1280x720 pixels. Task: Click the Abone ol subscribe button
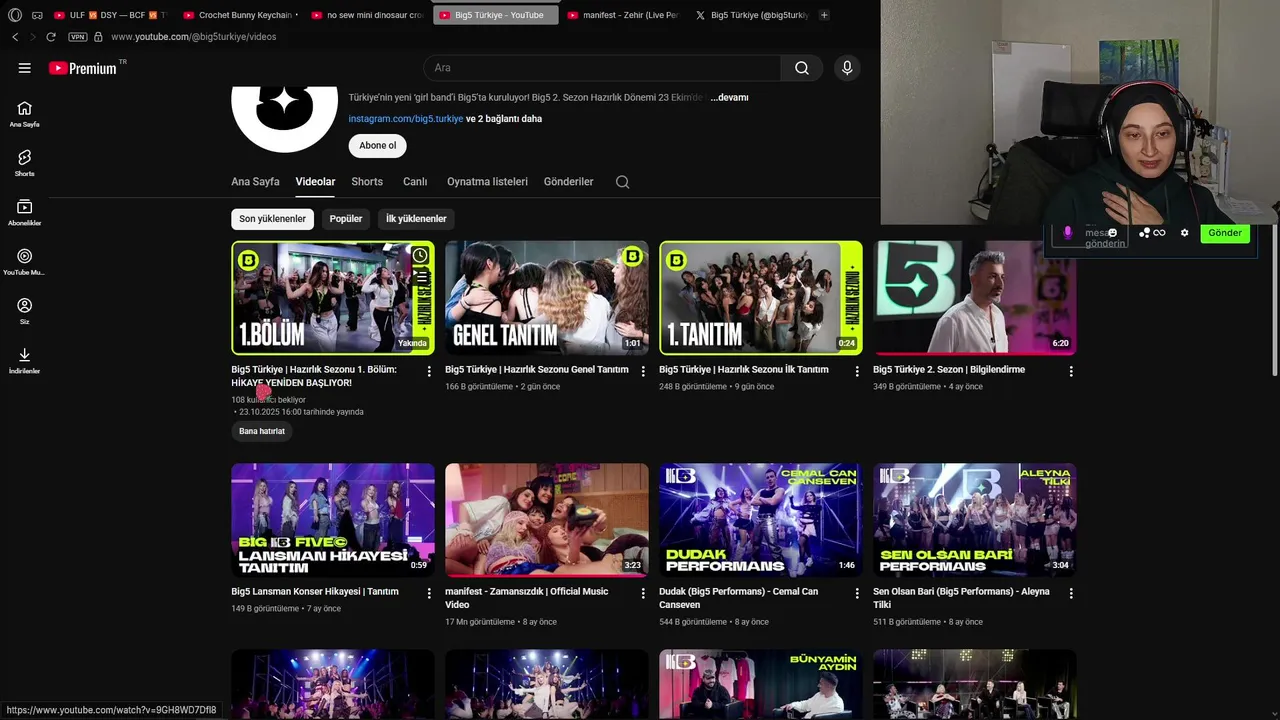coord(377,146)
